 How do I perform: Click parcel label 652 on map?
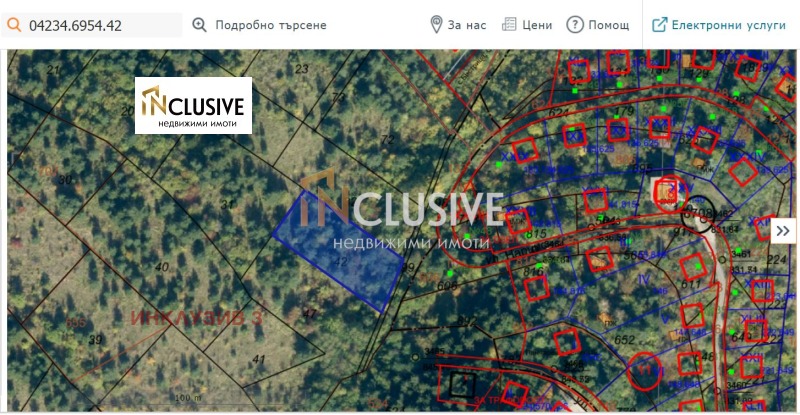point(624,339)
